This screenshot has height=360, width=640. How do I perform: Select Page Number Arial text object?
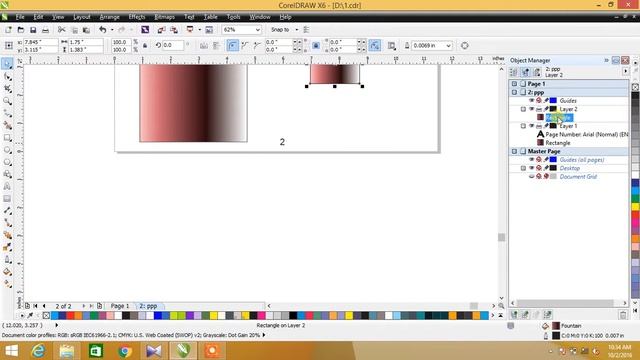(587, 134)
